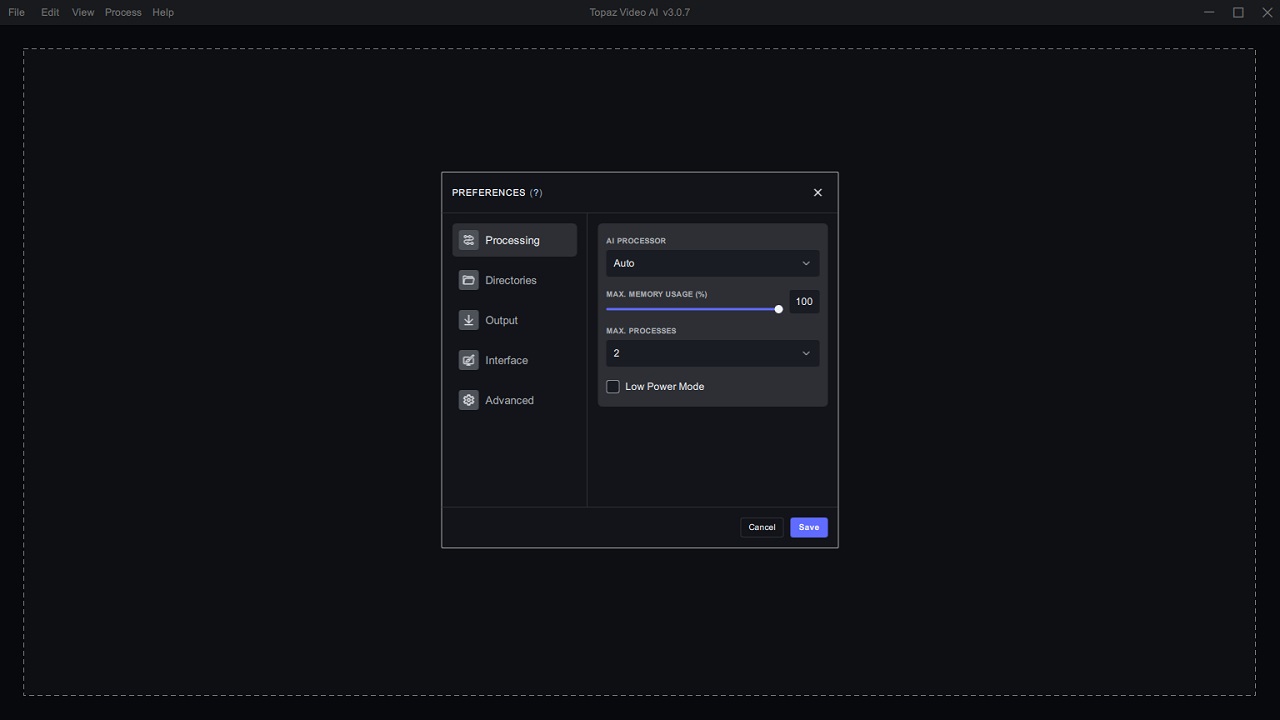
Task: Choose the Interface preferences icon
Action: click(x=468, y=360)
